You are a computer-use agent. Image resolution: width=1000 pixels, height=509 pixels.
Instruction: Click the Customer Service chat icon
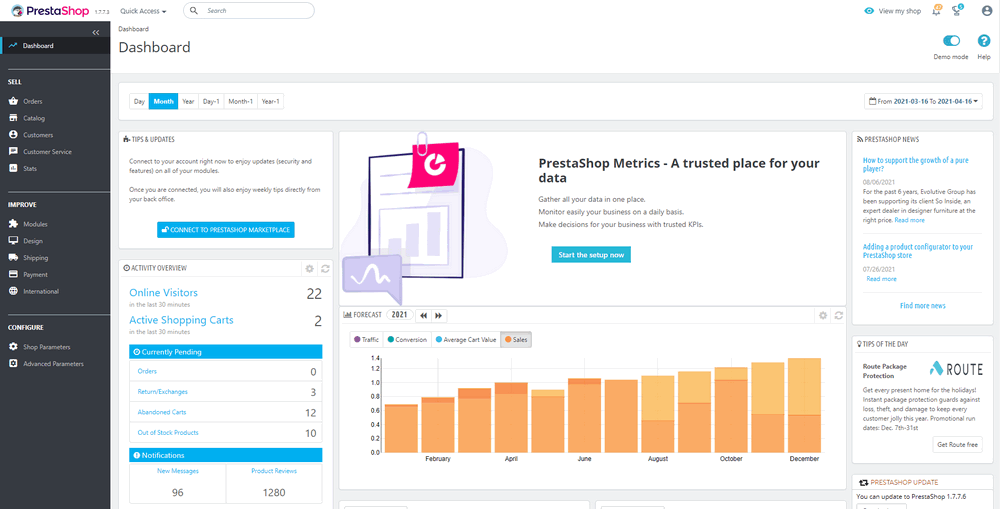coord(13,152)
